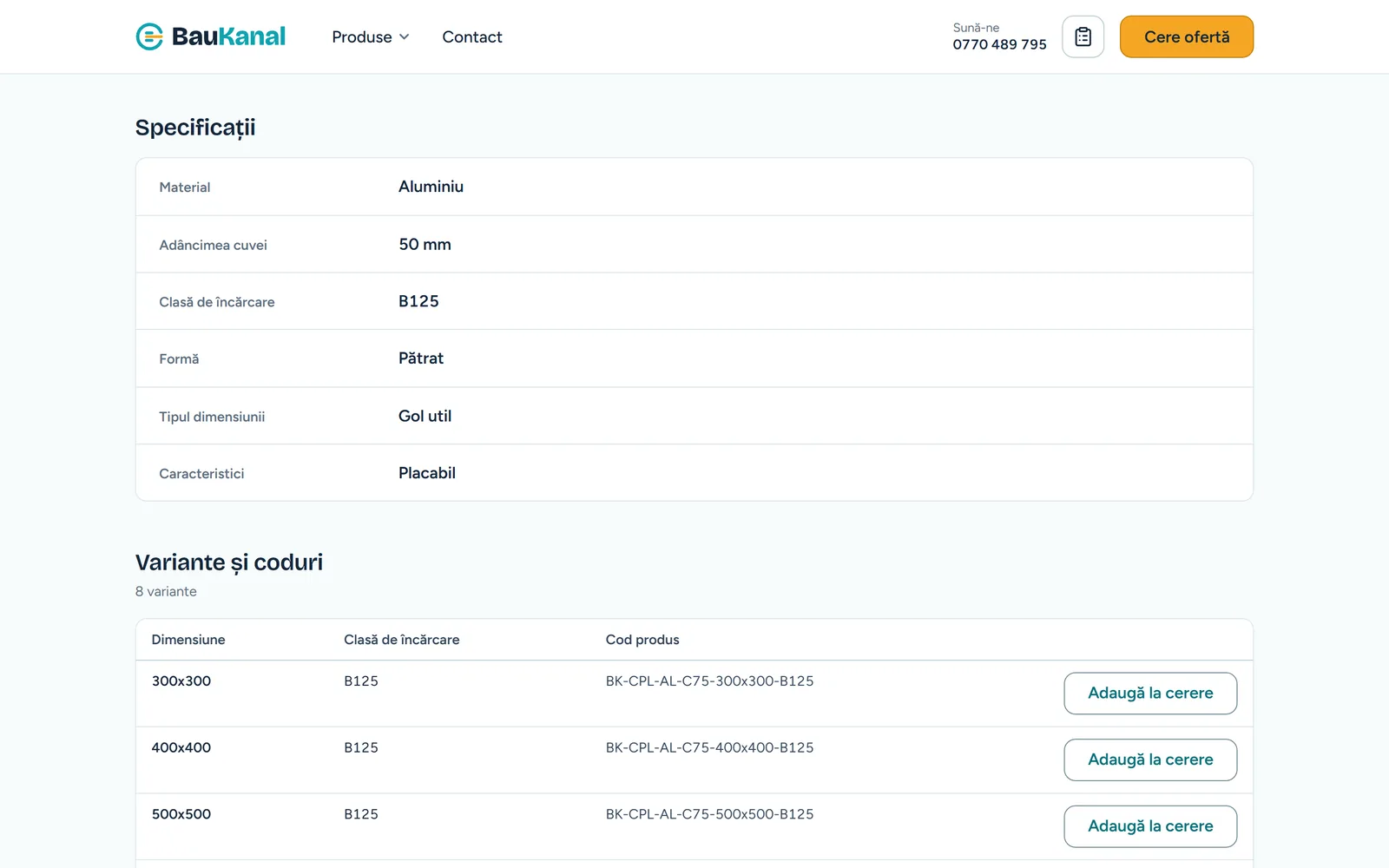Screen dimensions: 1389x868
Task: Click the Formă label
Action: (179, 359)
